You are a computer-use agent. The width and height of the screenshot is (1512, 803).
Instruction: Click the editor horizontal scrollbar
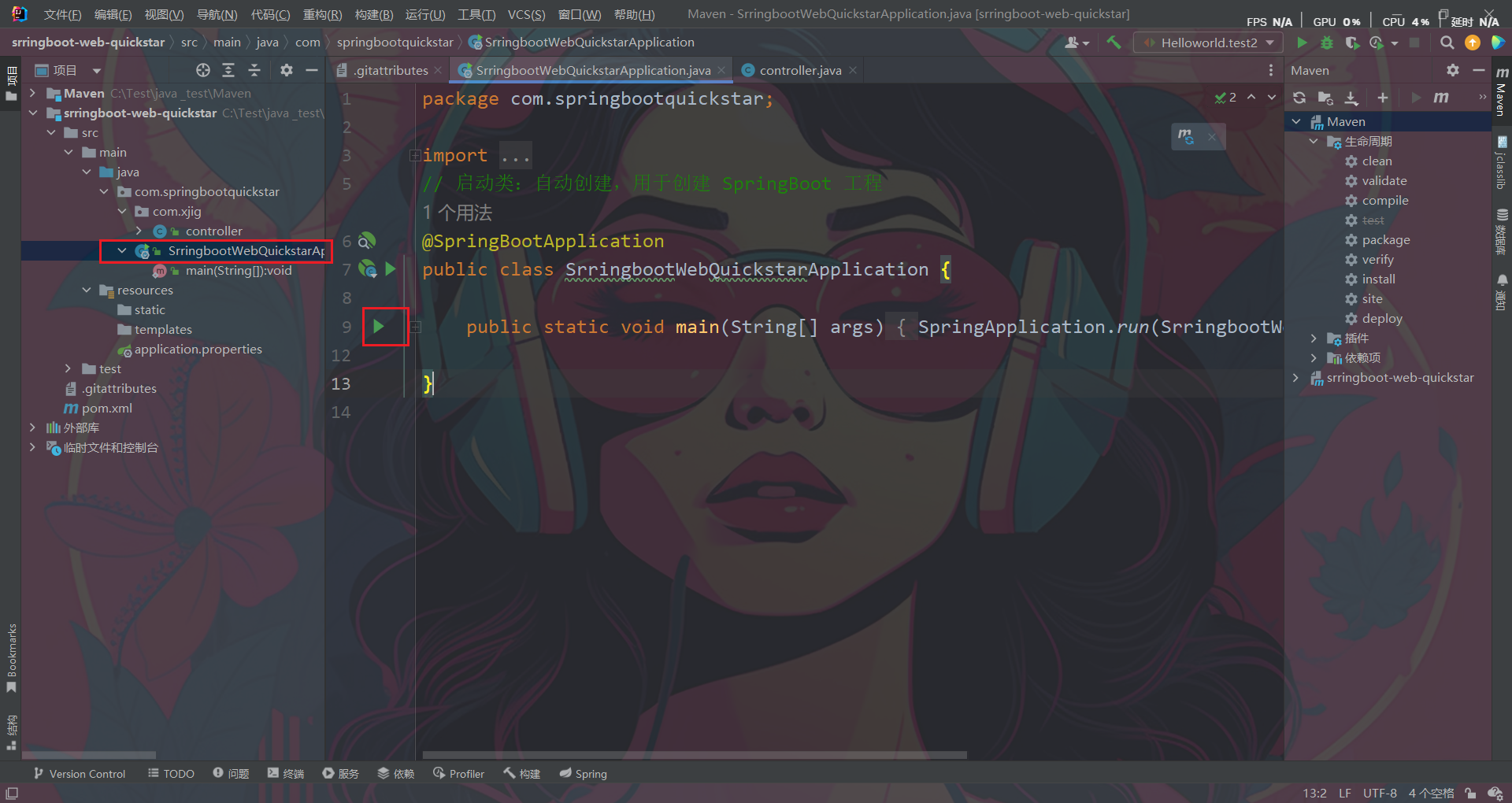(x=695, y=755)
